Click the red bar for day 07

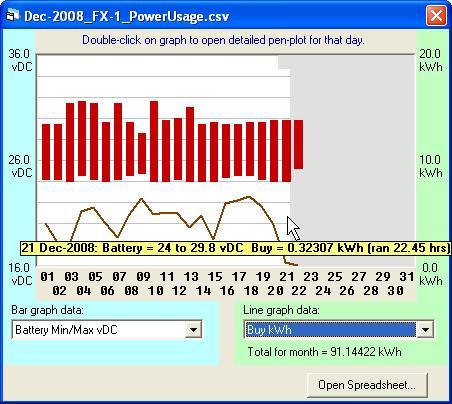tap(118, 142)
